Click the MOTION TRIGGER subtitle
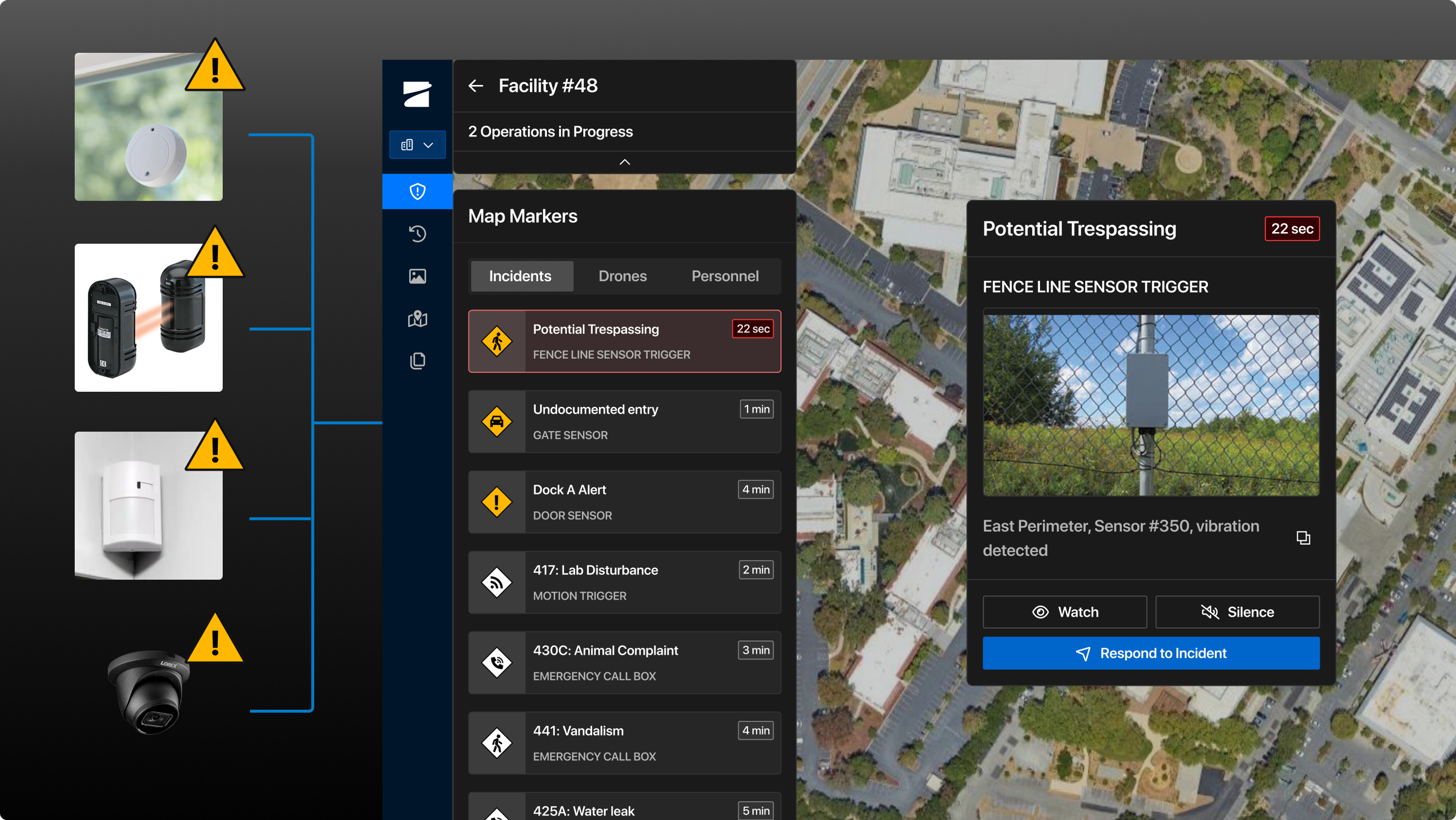This screenshot has width=1456, height=820. coord(579,596)
